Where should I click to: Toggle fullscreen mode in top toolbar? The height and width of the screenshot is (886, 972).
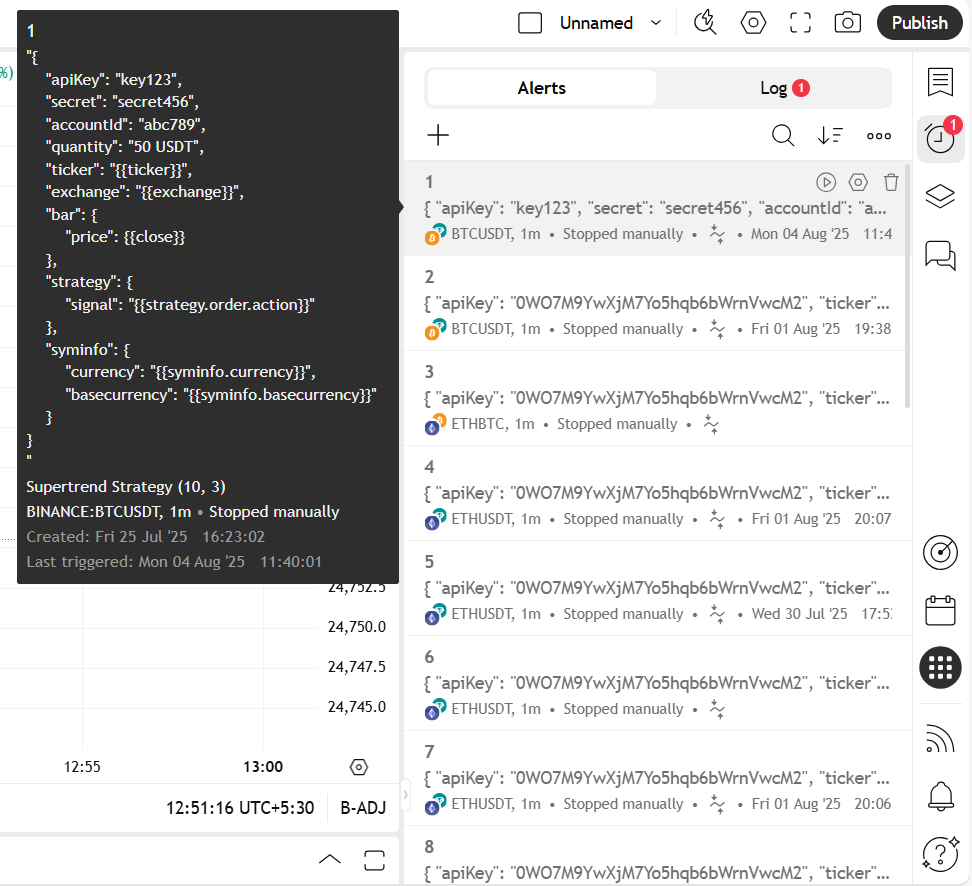pyautogui.click(x=800, y=23)
